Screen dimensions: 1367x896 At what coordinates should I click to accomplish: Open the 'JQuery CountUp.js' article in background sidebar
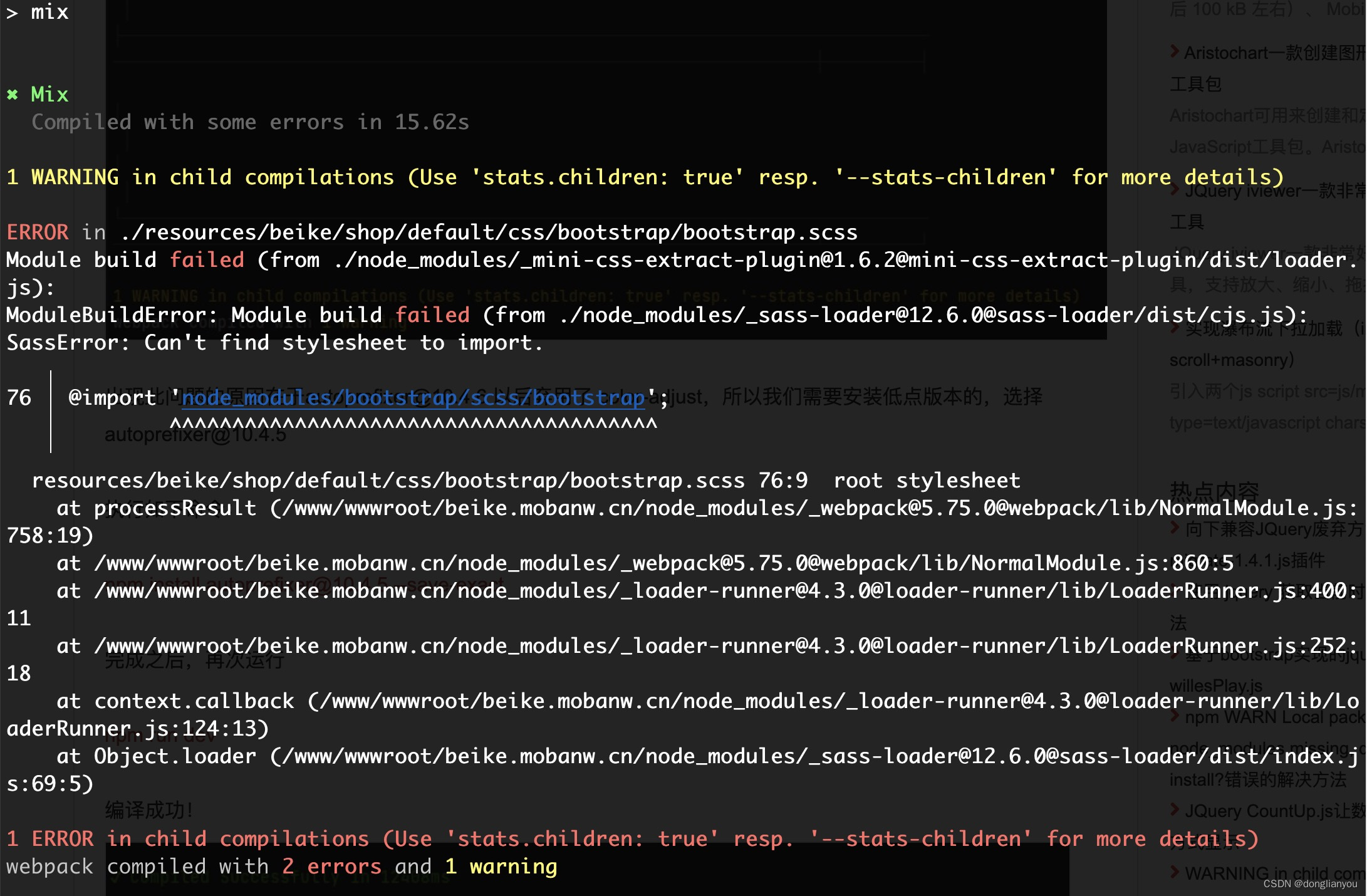click(1275, 811)
